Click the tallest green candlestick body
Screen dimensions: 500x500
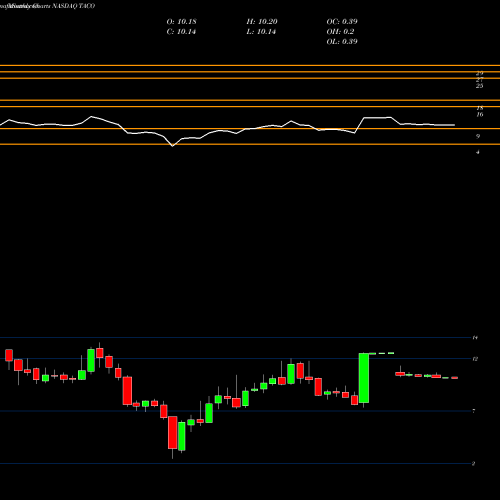(364, 378)
